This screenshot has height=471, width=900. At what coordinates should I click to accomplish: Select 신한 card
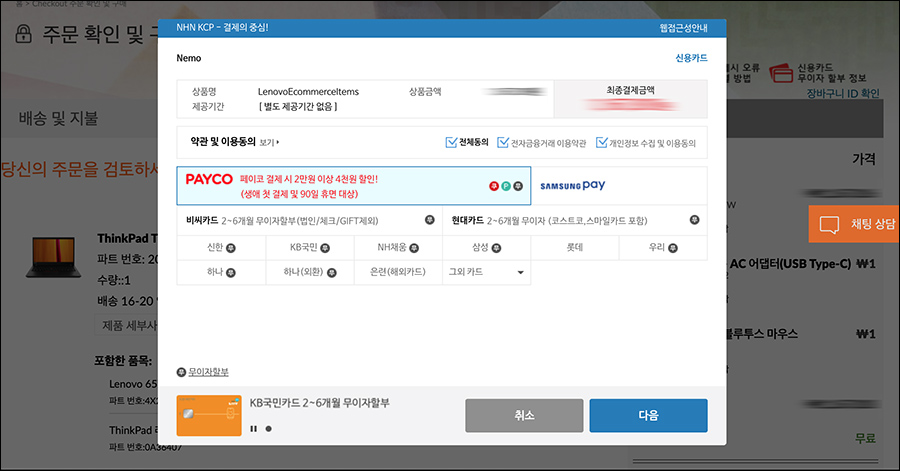[x=221, y=248]
